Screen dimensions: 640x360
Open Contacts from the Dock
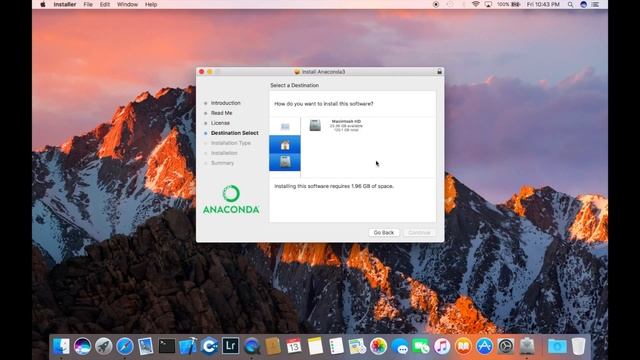[x=273, y=347]
